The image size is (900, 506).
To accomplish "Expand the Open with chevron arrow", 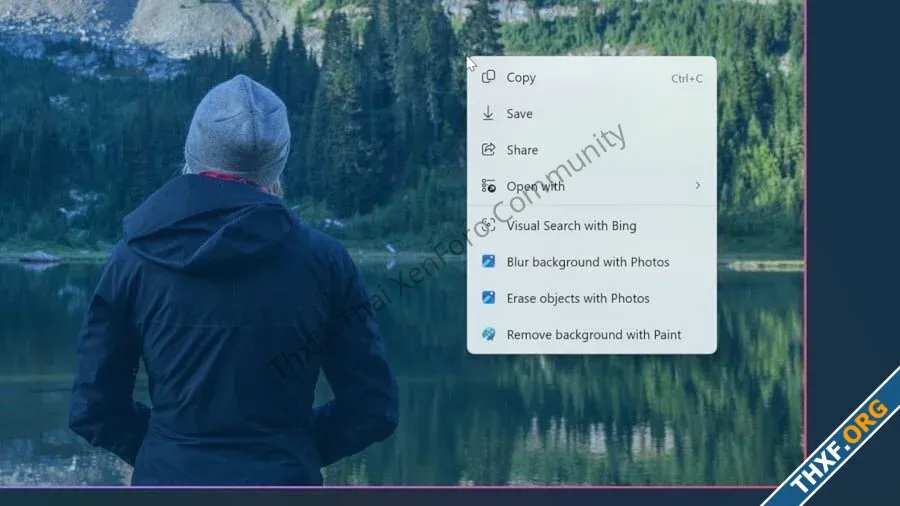I will (x=698, y=185).
